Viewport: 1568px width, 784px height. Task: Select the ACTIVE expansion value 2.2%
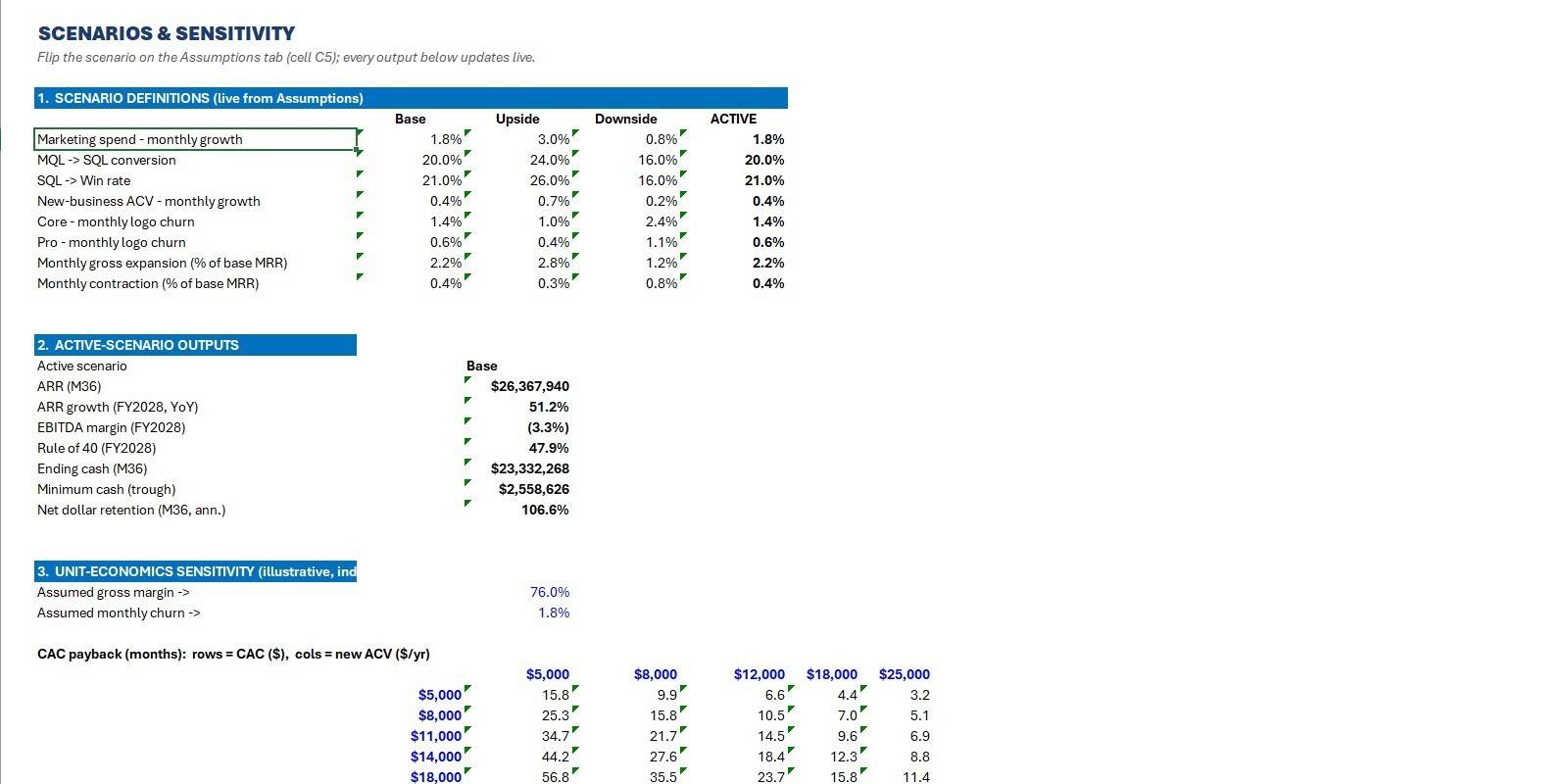(768, 263)
